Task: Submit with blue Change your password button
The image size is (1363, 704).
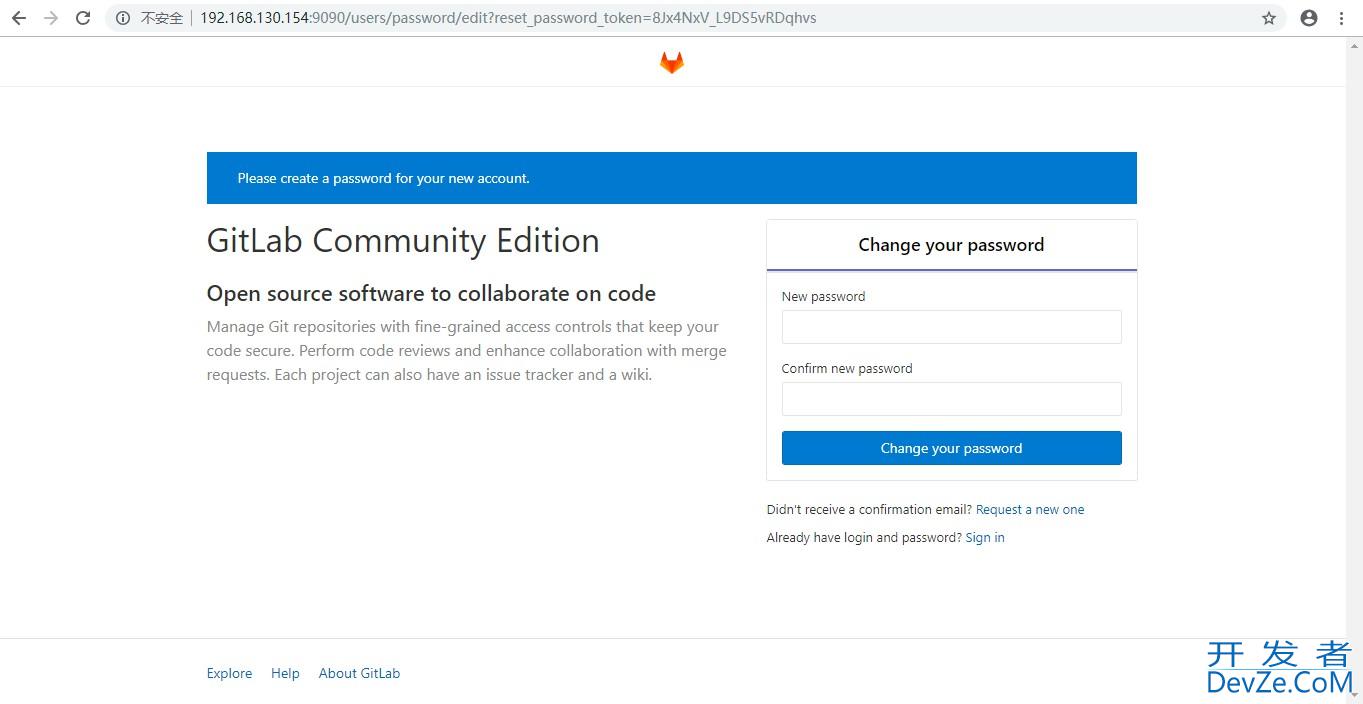Action: click(x=951, y=448)
